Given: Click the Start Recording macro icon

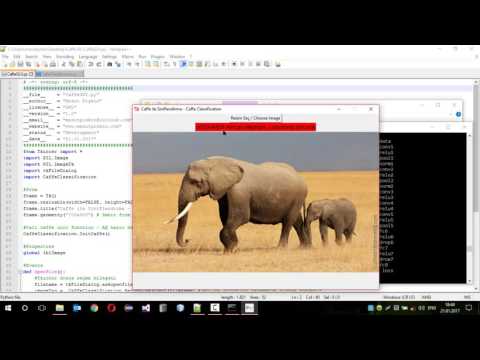Looking at the screenshot, I should click(x=234, y=64).
